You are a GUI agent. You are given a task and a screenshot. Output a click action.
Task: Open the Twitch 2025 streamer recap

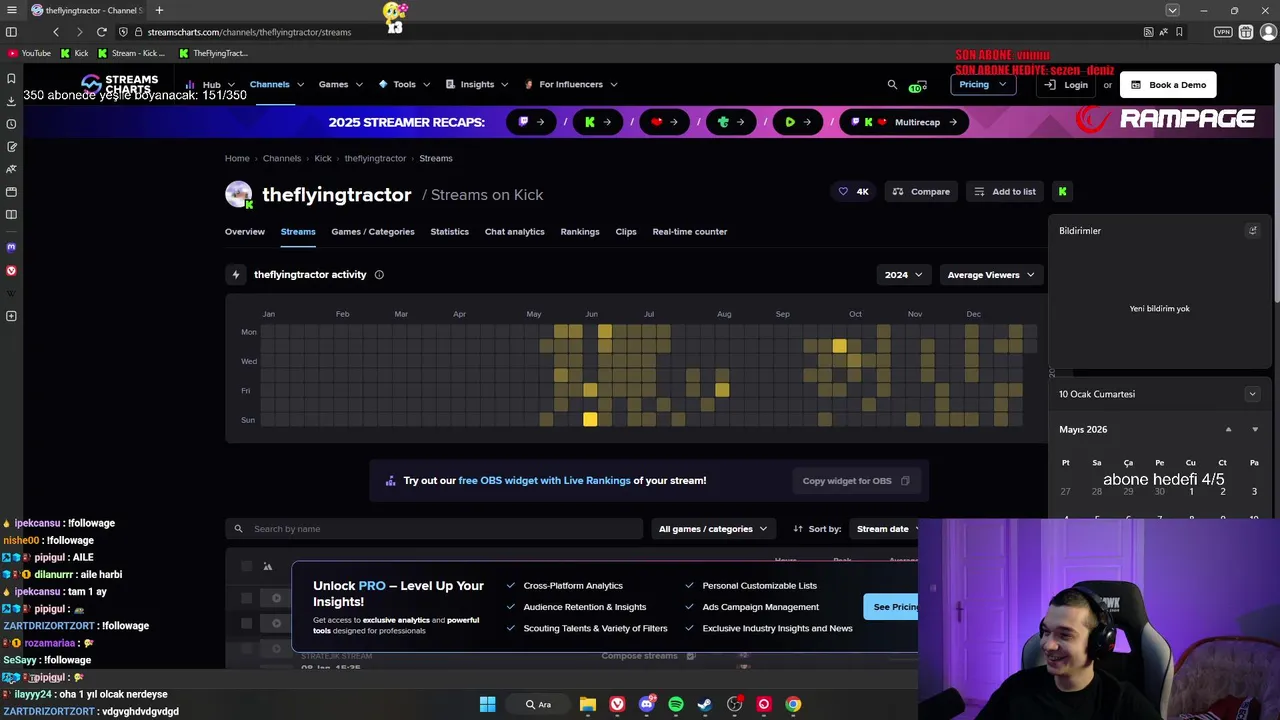[531, 122]
